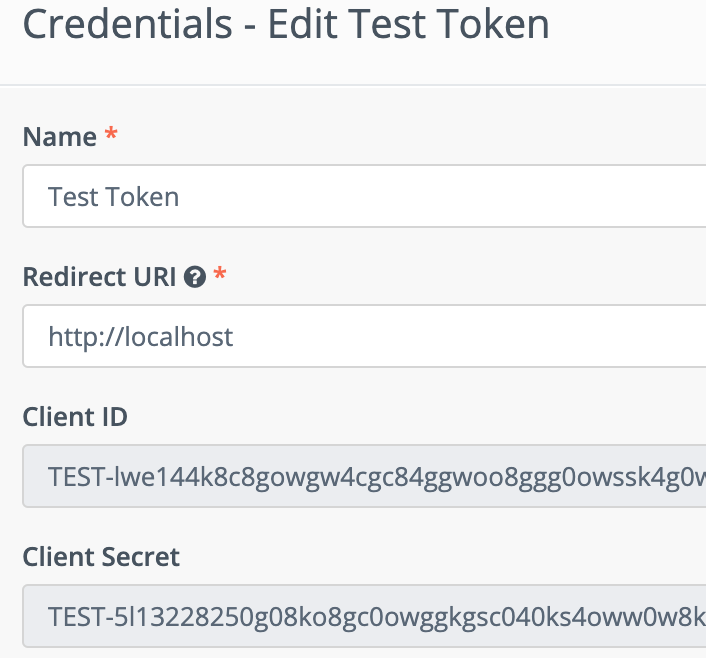Focus the Redirect URI input field
706x658 pixels.
pyautogui.click(x=364, y=336)
